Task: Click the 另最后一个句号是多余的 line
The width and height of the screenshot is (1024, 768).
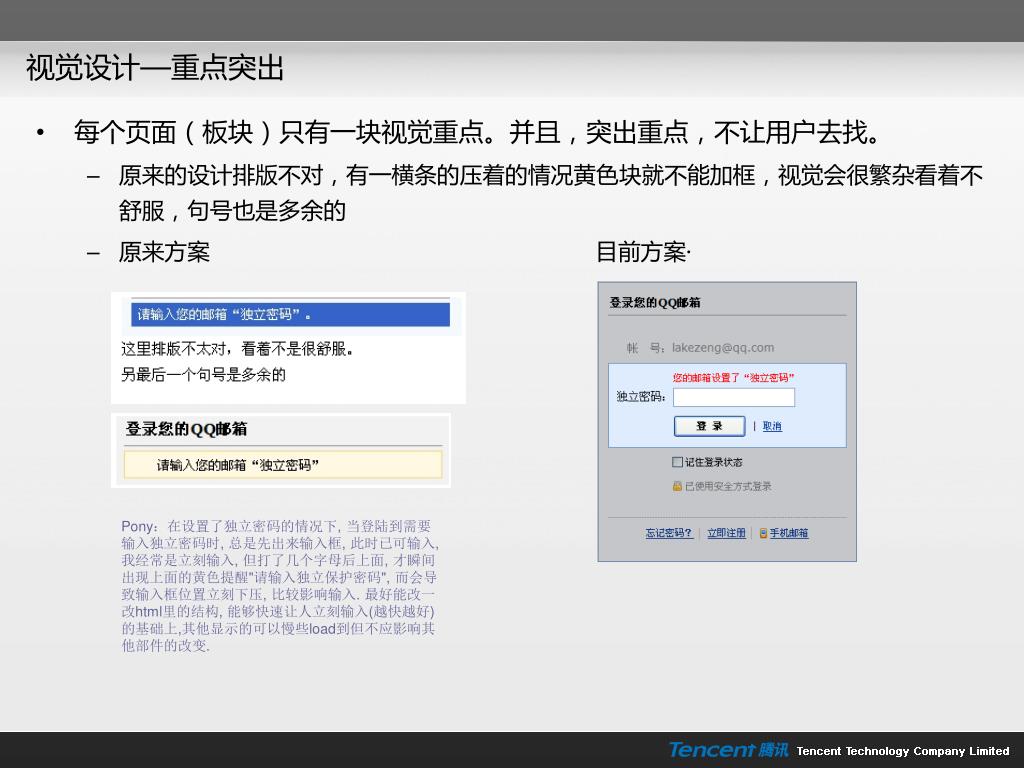Action: click(203, 374)
